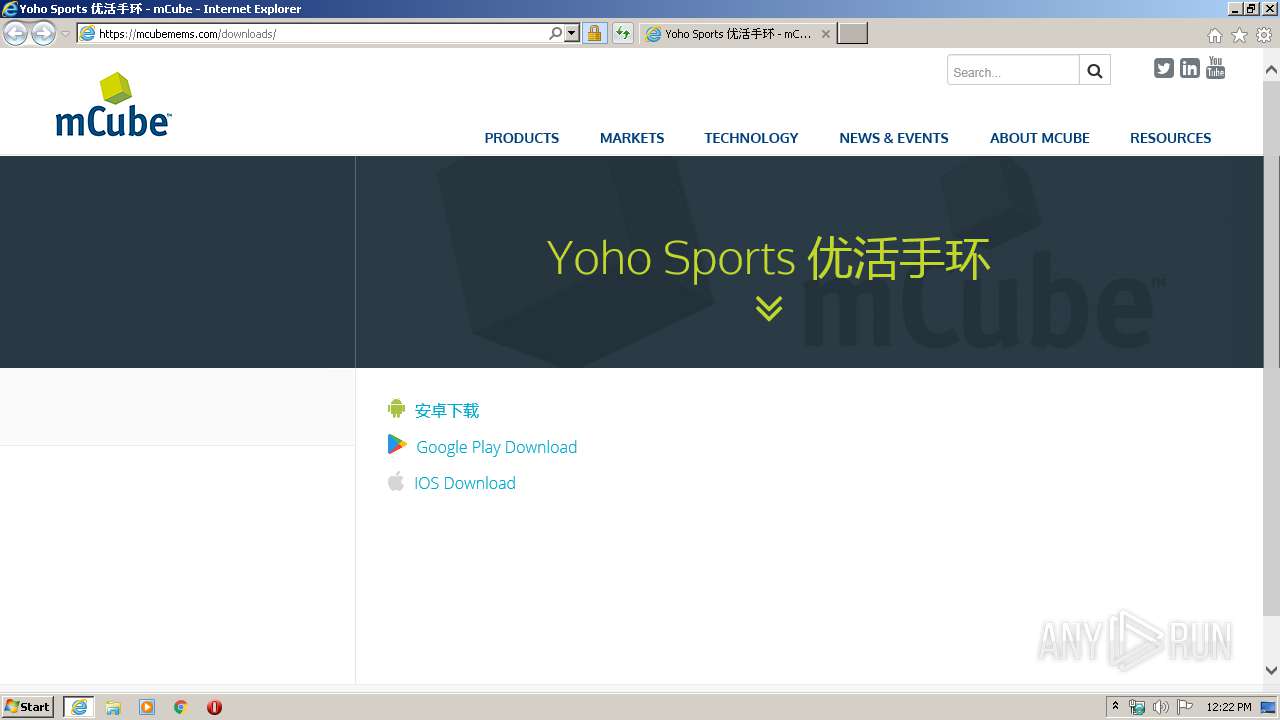Viewport: 1280px width, 720px height.
Task: Open the MARKETS menu
Action: 632,138
